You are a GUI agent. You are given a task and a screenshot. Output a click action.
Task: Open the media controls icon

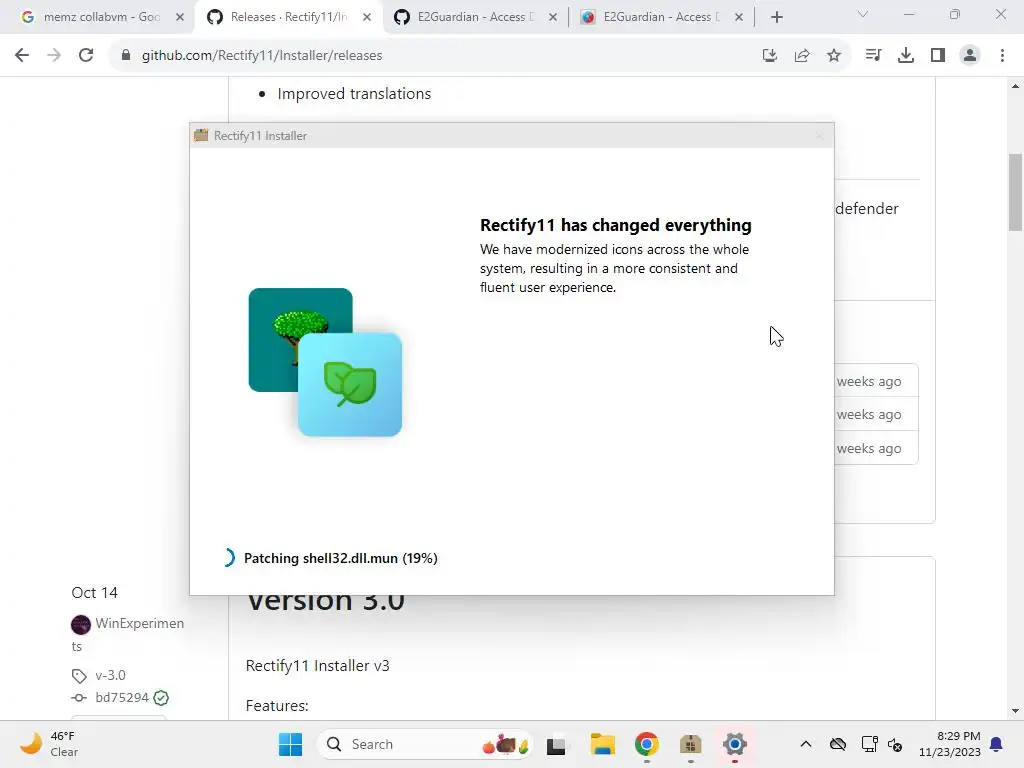coord(873,56)
